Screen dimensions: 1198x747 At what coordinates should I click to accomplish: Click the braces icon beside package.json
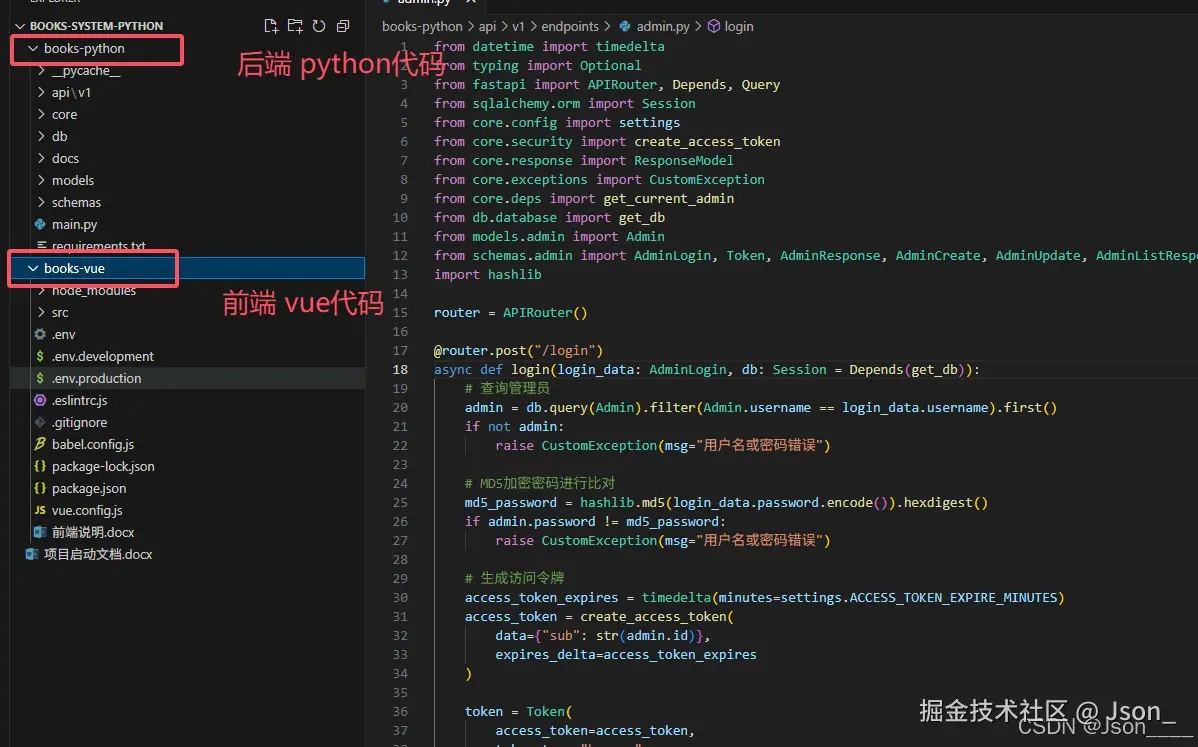pos(40,489)
